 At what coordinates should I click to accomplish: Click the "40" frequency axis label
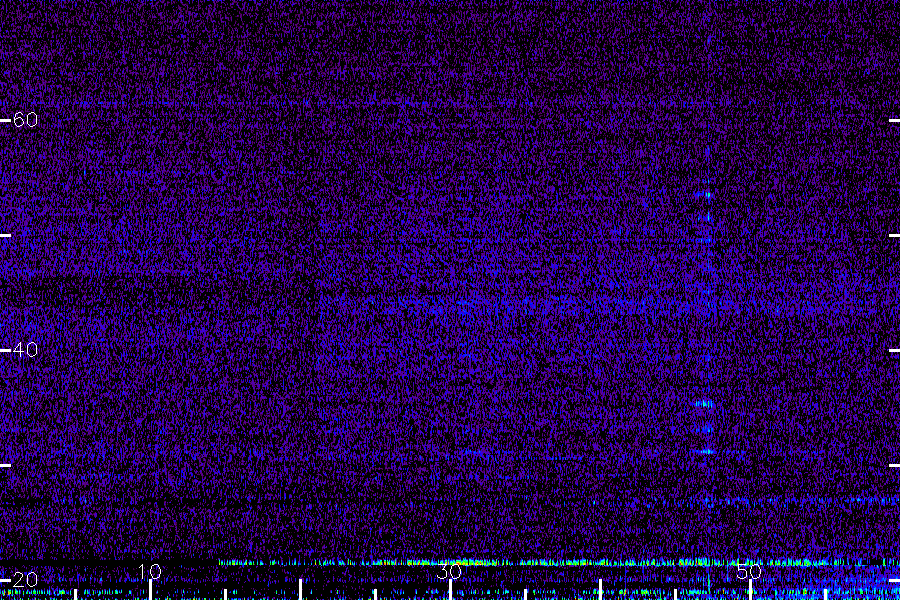tap(25, 349)
